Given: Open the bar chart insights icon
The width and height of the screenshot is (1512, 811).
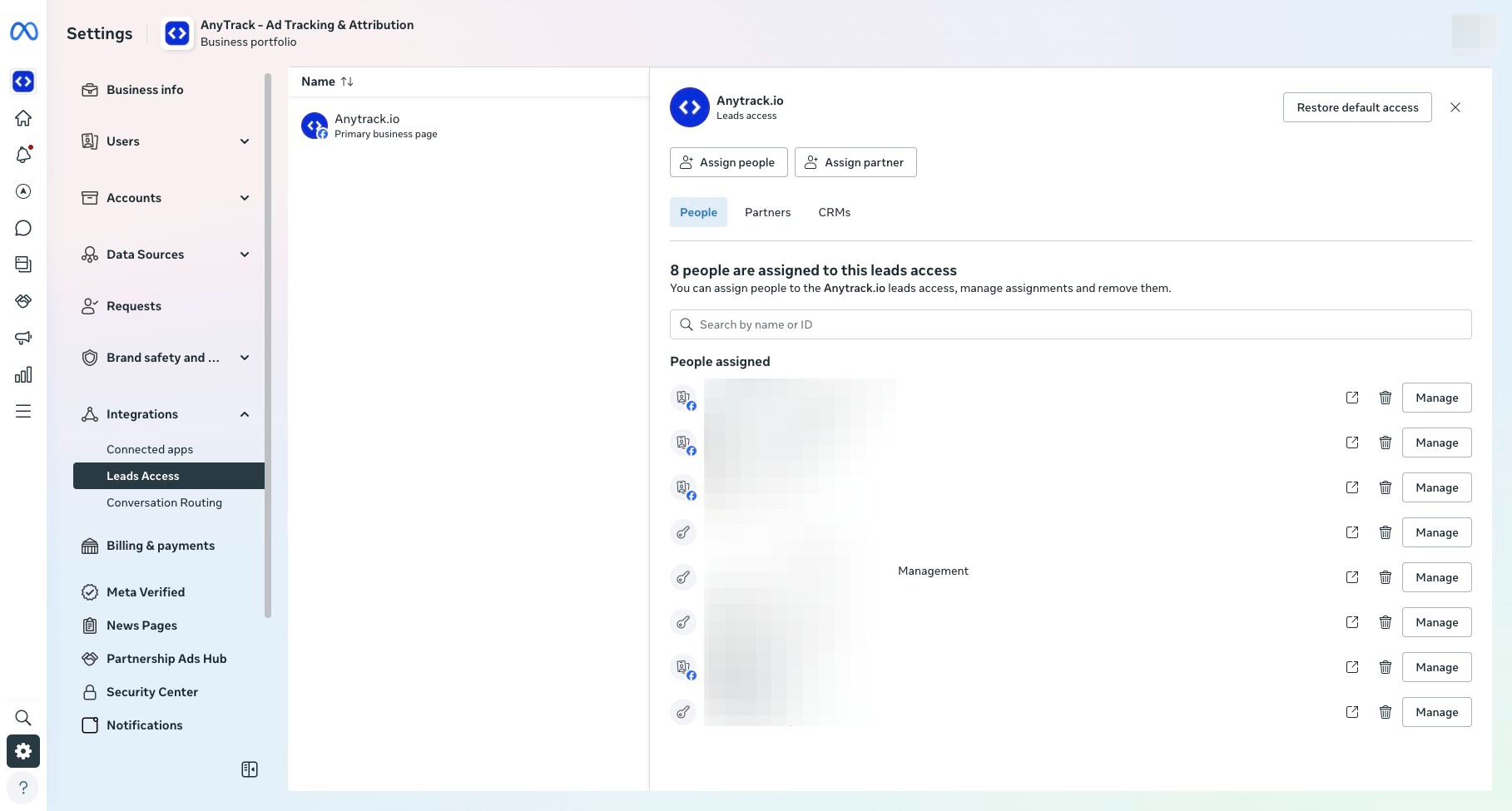Looking at the screenshot, I should 23,374.
